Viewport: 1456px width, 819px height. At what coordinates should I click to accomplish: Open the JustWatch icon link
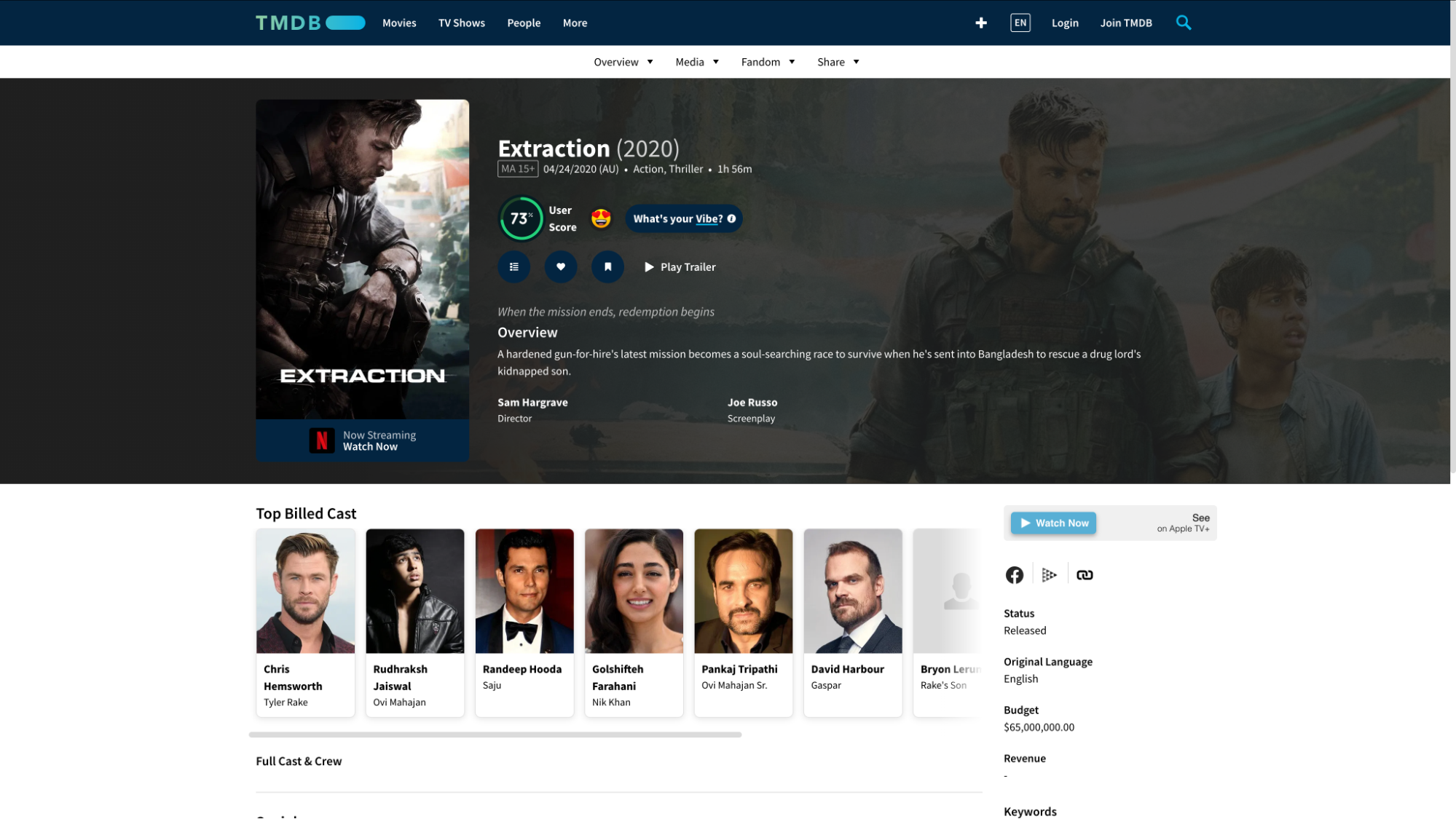click(1049, 575)
